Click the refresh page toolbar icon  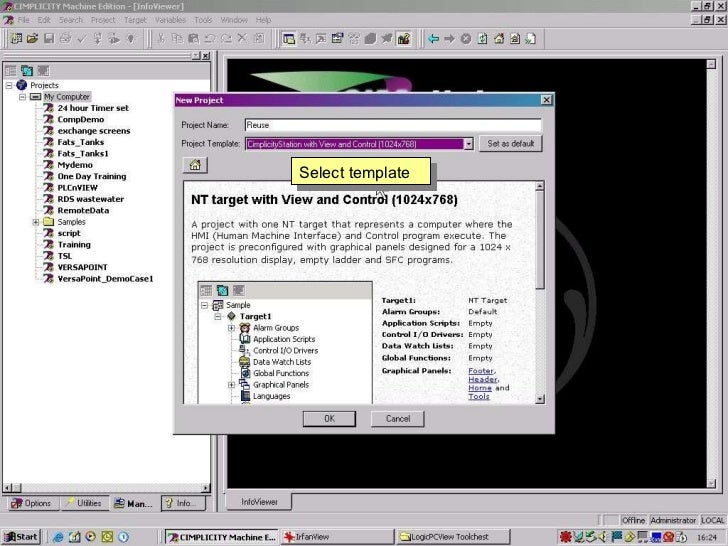pos(482,39)
